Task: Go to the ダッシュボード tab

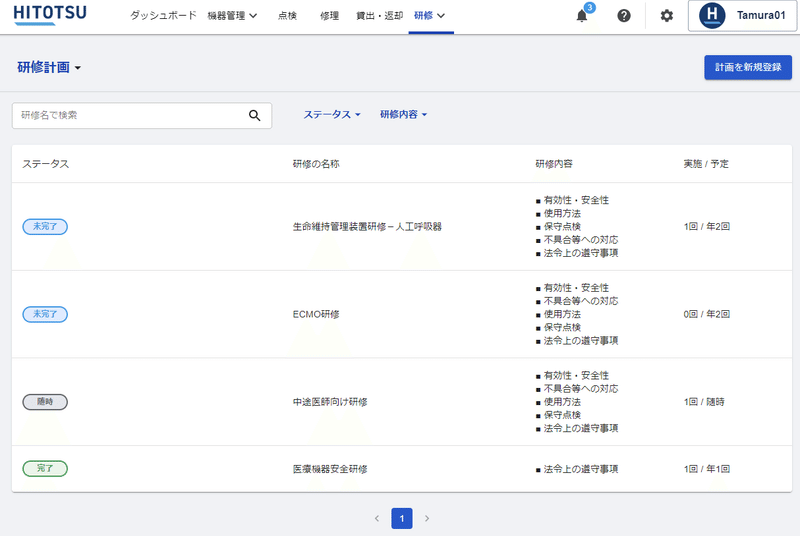Action: (163, 16)
